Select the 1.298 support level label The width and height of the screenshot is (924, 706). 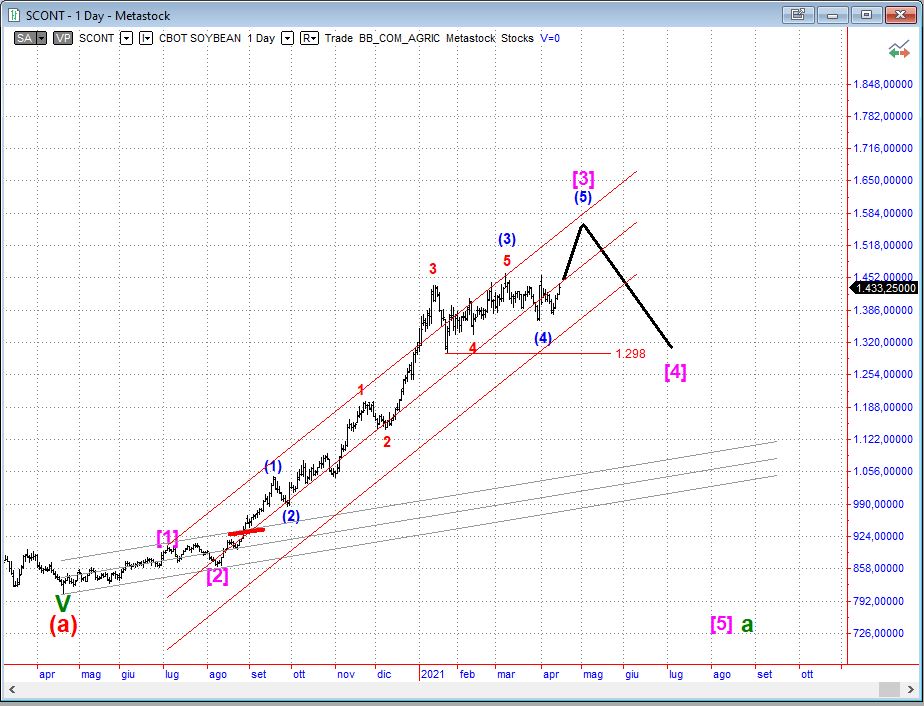pos(631,354)
